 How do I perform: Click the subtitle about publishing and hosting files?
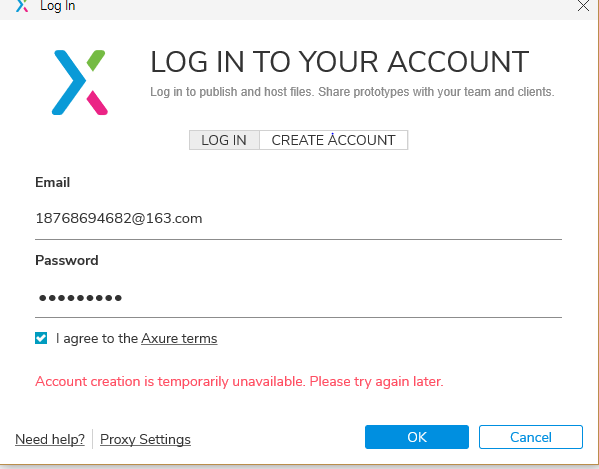coord(352,92)
